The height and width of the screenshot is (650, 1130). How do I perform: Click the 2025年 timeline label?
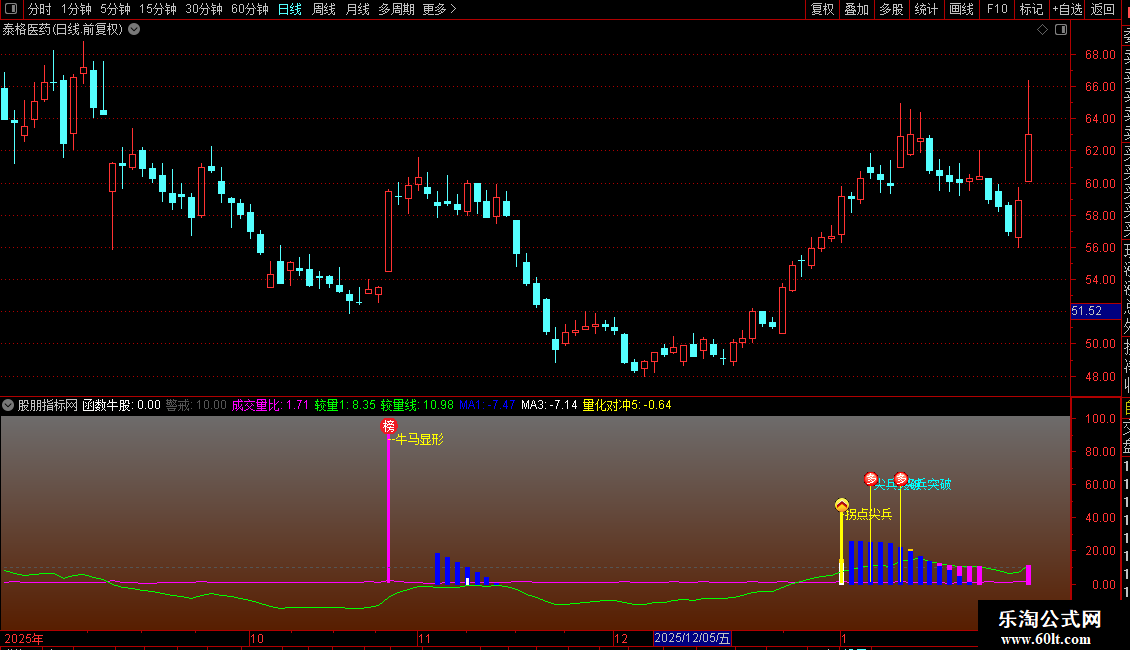(24, 638)
